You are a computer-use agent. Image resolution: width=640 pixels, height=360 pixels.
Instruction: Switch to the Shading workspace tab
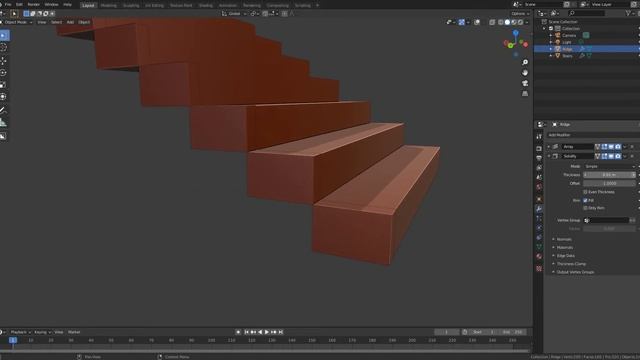(206, 5)
